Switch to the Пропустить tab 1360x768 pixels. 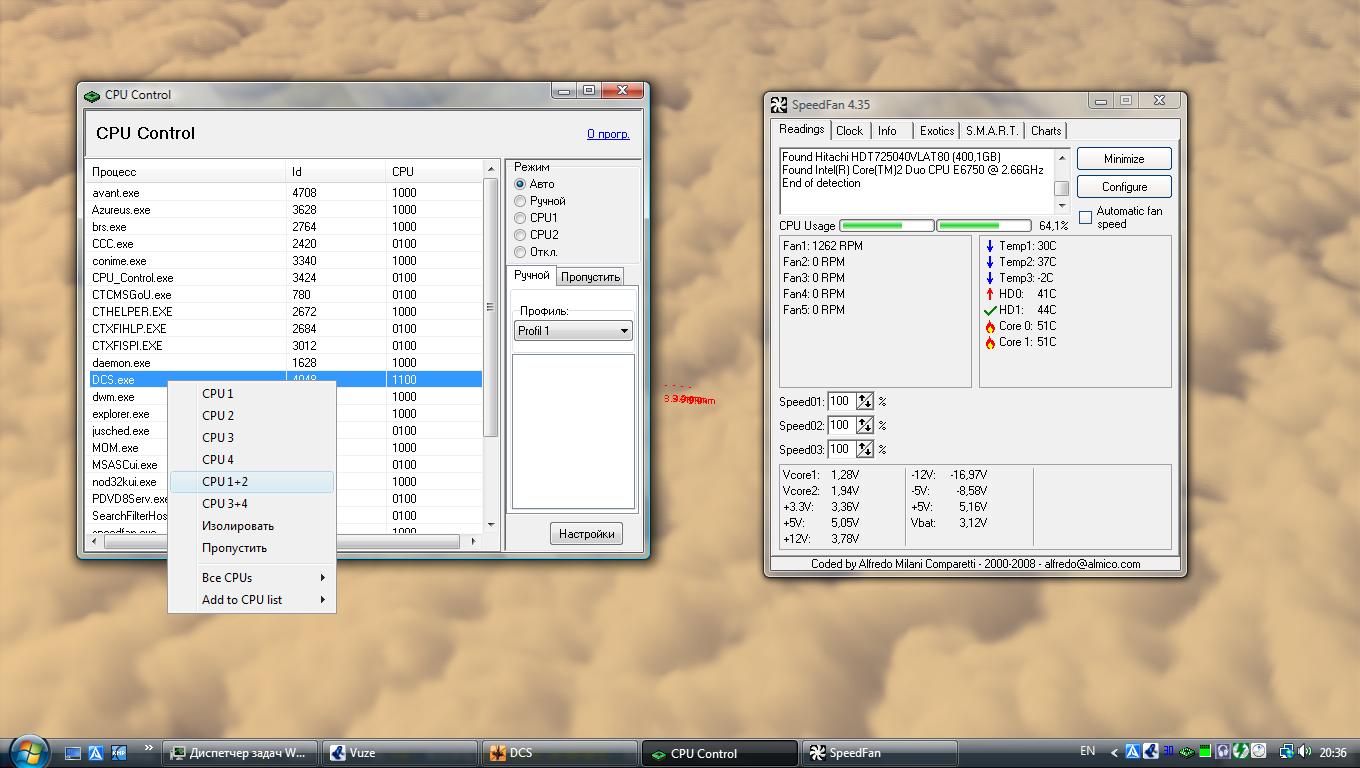click(590, 277)
